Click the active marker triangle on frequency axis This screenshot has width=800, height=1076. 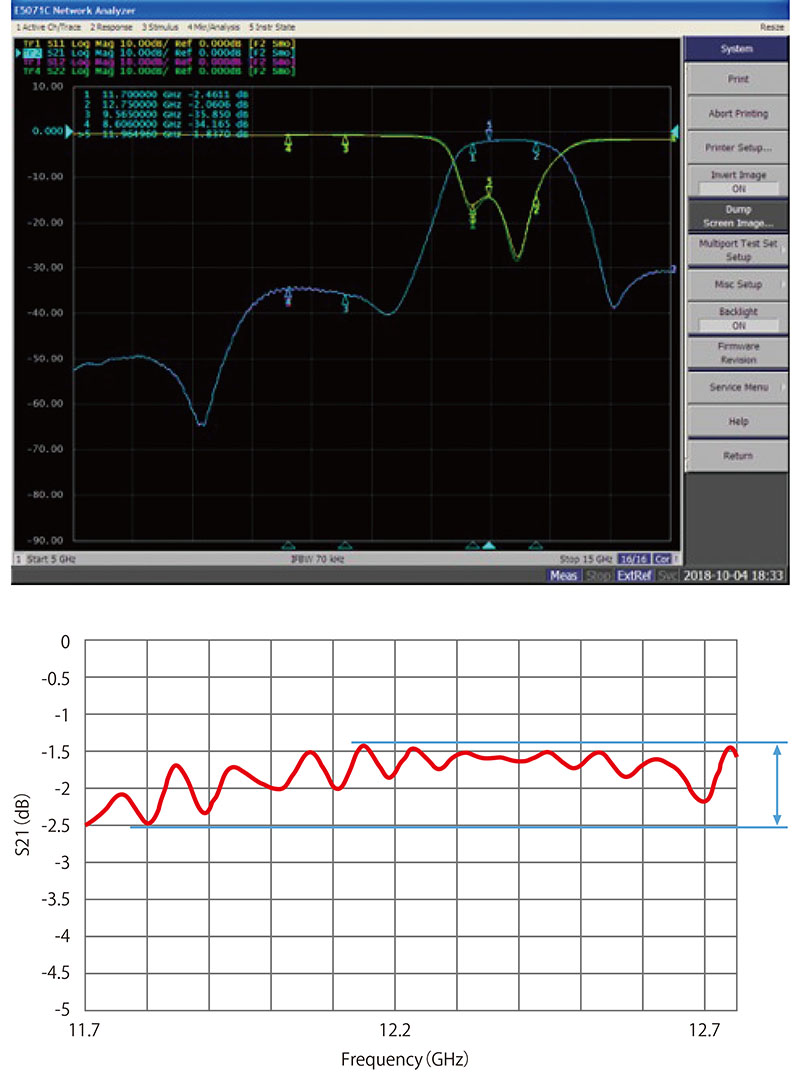point(489,546)
